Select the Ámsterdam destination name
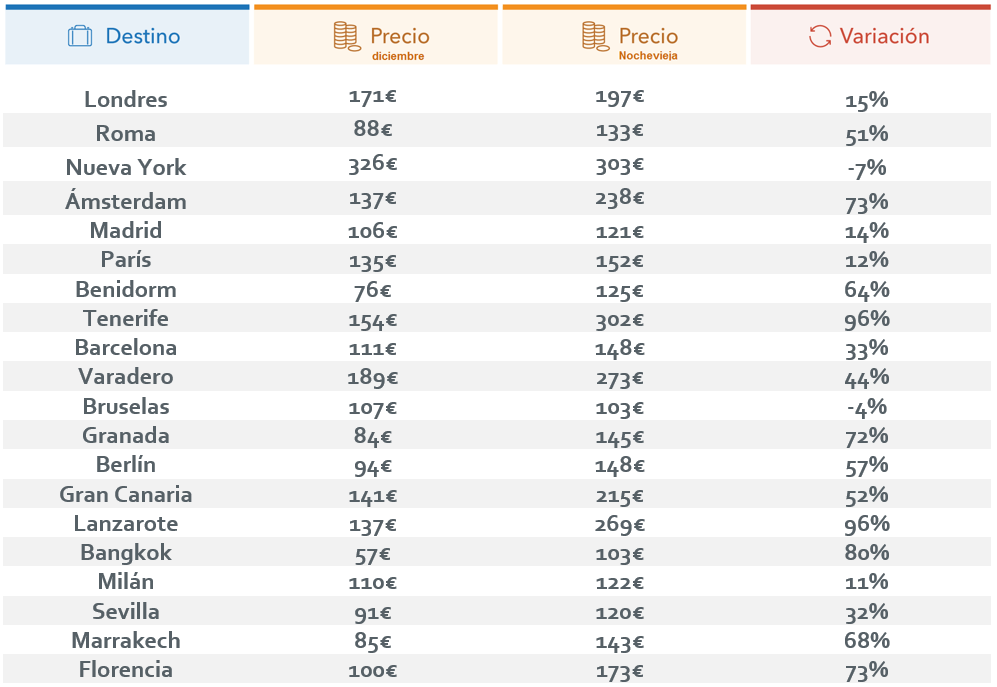Screen dimensions: 997x687 pyautogui.click(x=126, y=201)
